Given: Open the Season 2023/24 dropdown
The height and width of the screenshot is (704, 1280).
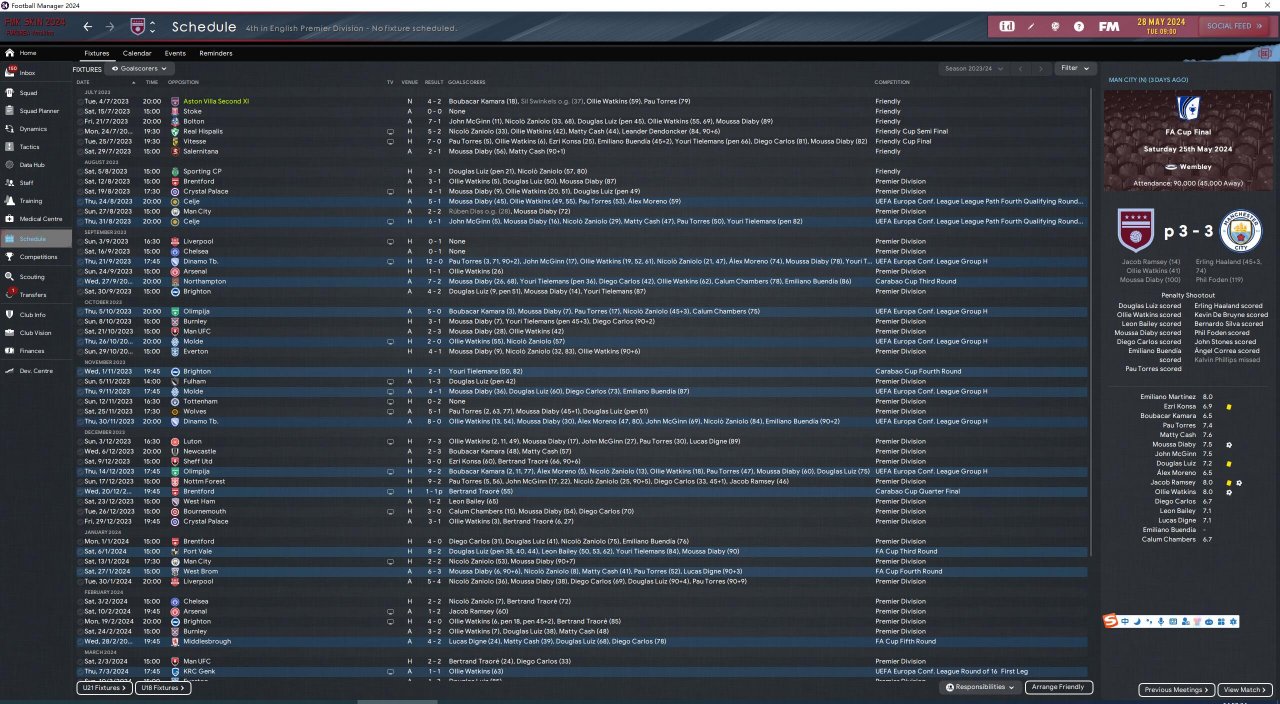Looking at the screenshot, I should click(x=973, y=69).
